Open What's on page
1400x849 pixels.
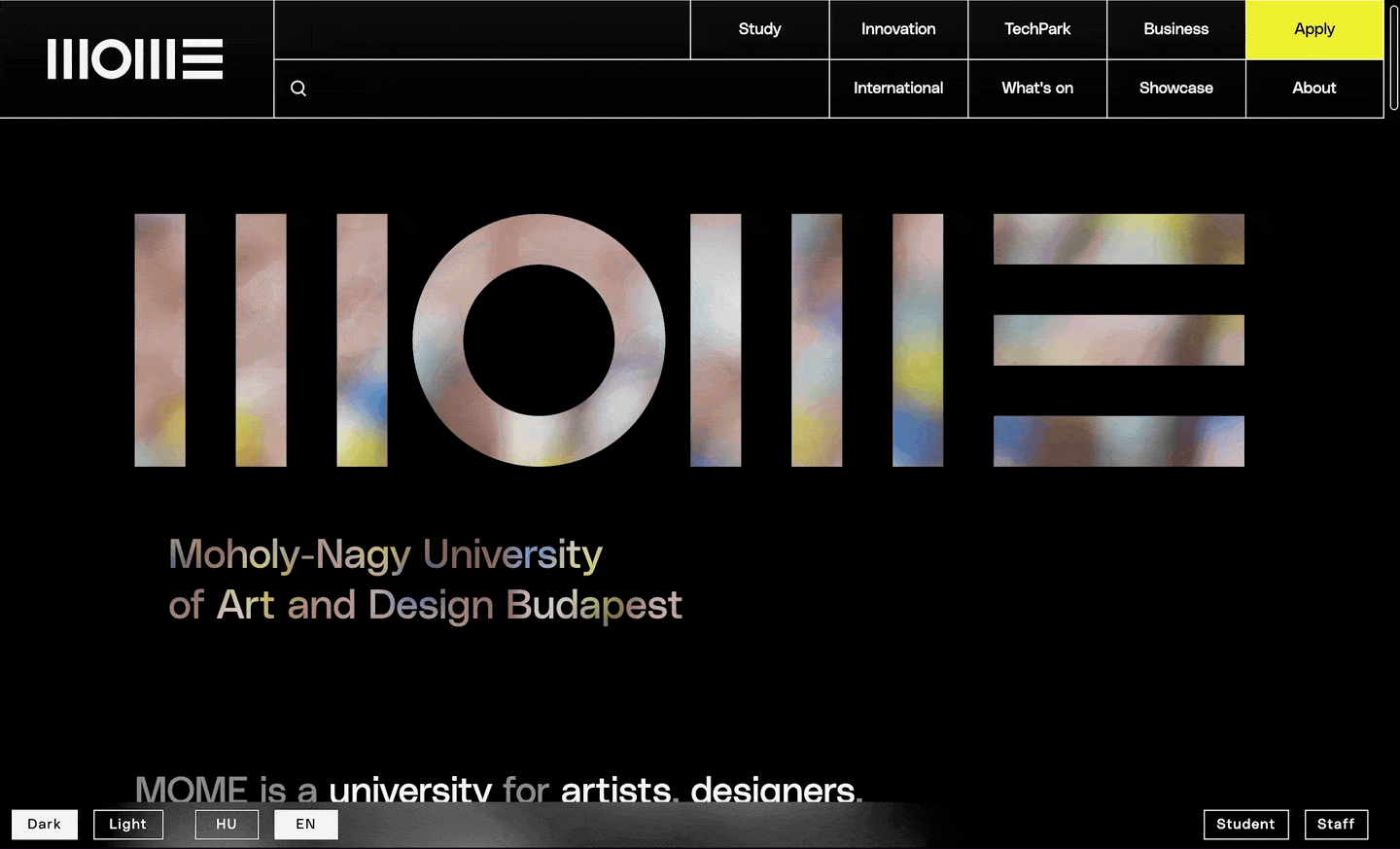tap(1037, 88)
